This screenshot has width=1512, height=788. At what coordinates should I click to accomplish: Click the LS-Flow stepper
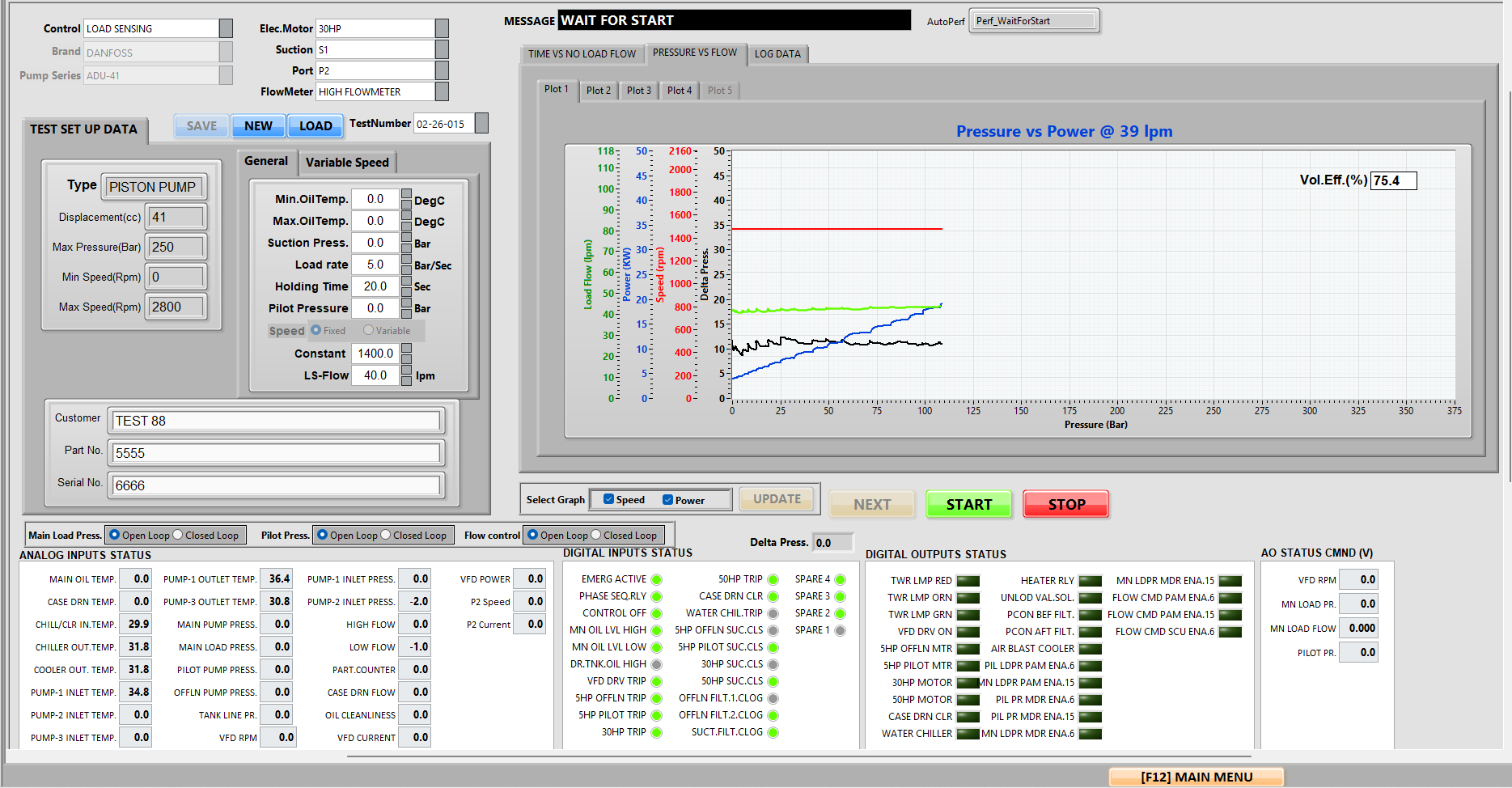pos(406,375)
